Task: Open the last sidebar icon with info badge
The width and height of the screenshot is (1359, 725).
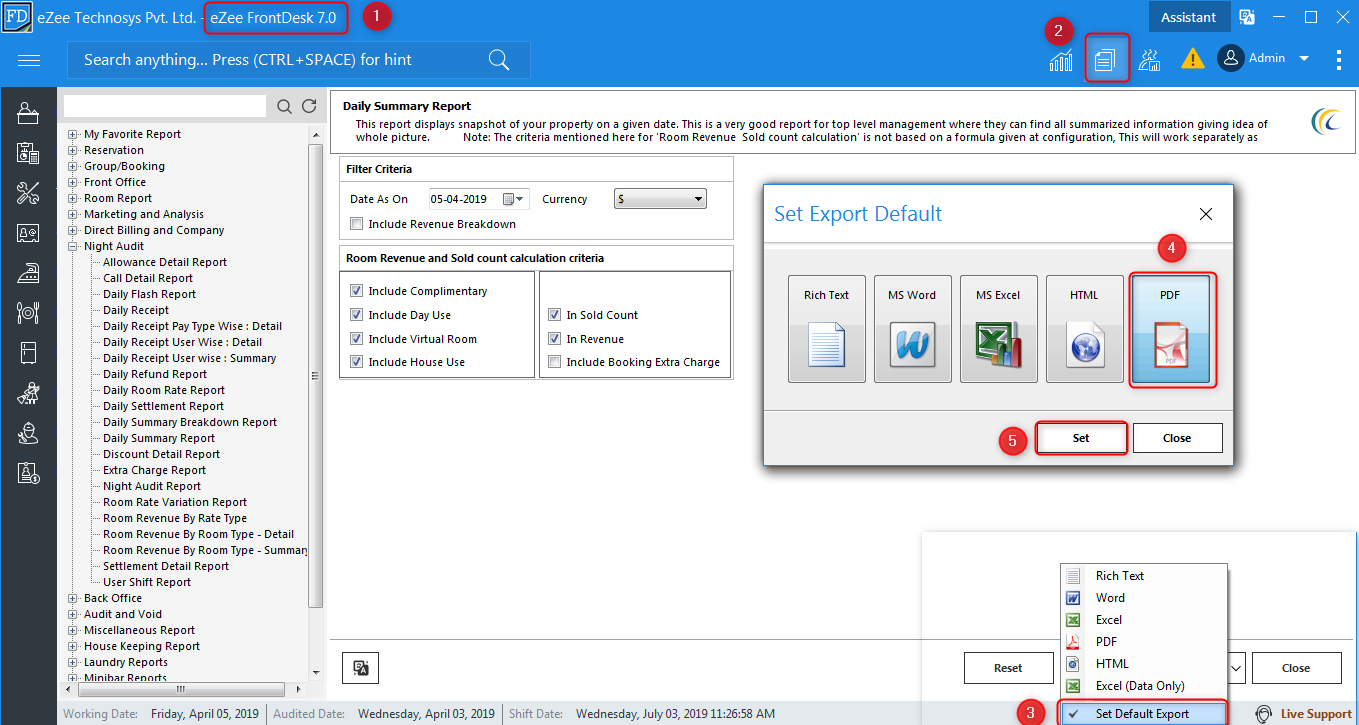Action: click(28, 473)
